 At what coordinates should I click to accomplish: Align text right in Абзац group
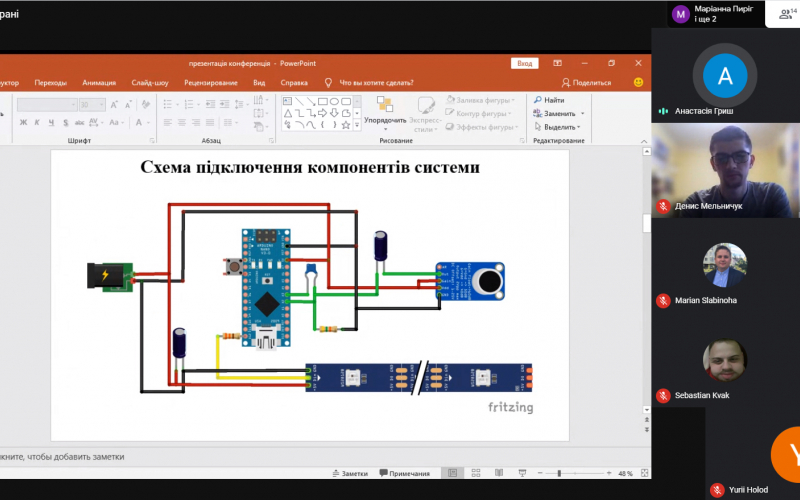tap(196, 122)
